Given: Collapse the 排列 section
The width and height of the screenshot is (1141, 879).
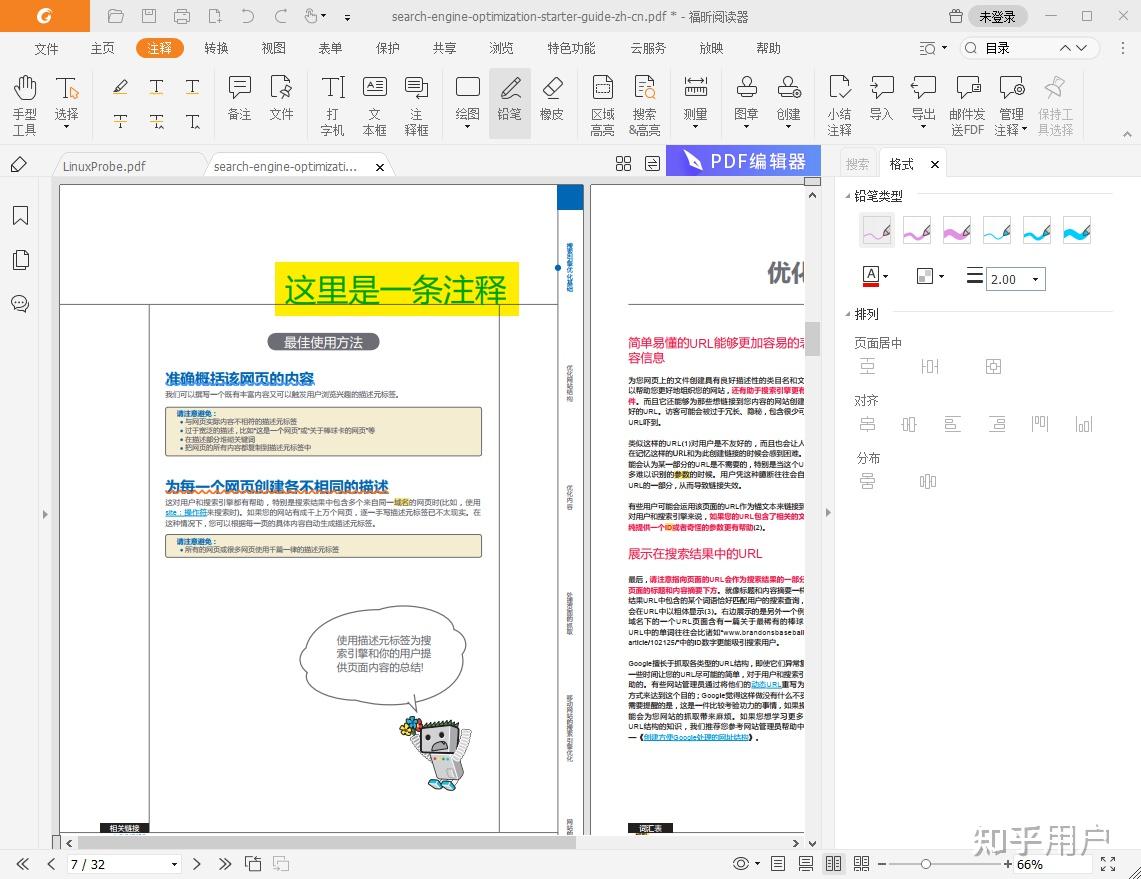Looking at the screenshot, I should pyautogui.click(x=847, y=314).
